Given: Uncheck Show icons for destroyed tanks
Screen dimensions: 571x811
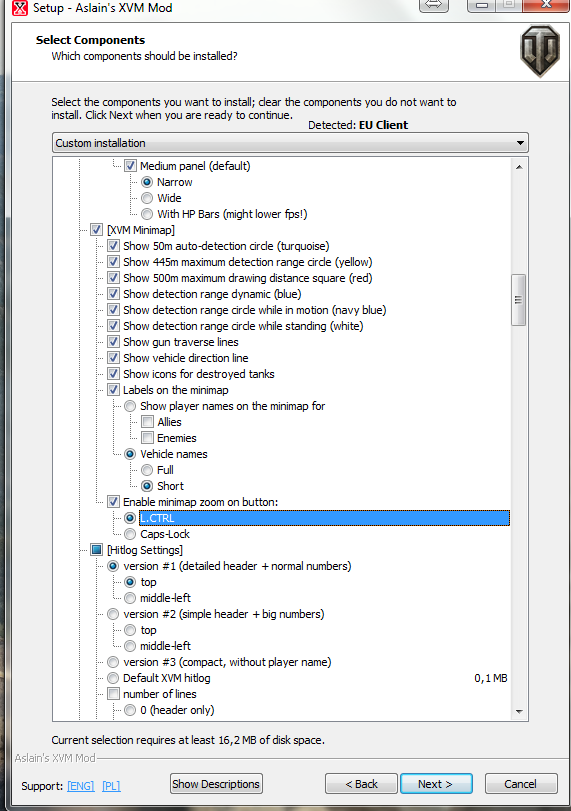Looking at the screenshot, I should pyautogui.click(x=113, y=374).
